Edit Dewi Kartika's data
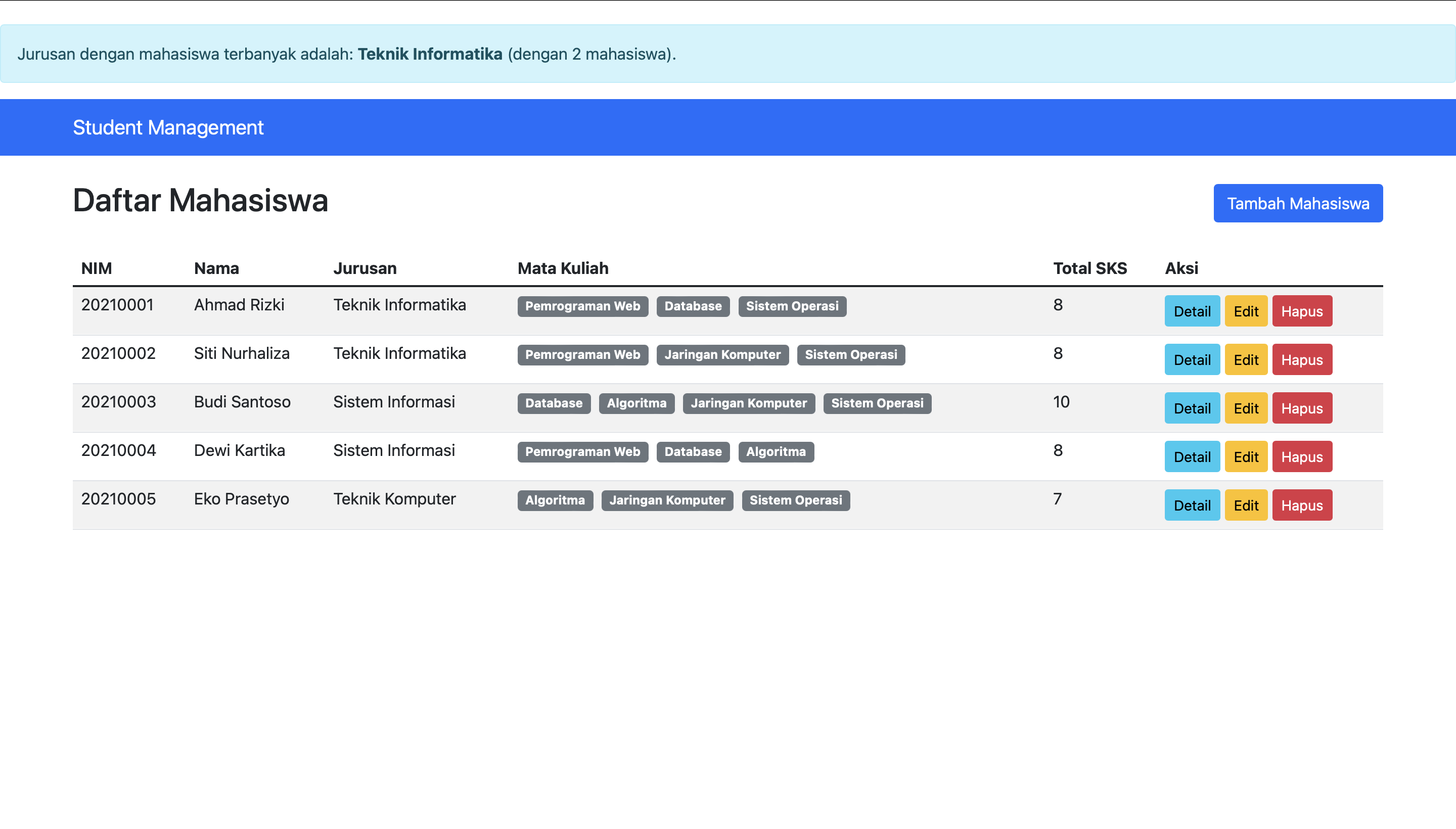This screenshot has height=829, width=1456. pos(1245,456)
